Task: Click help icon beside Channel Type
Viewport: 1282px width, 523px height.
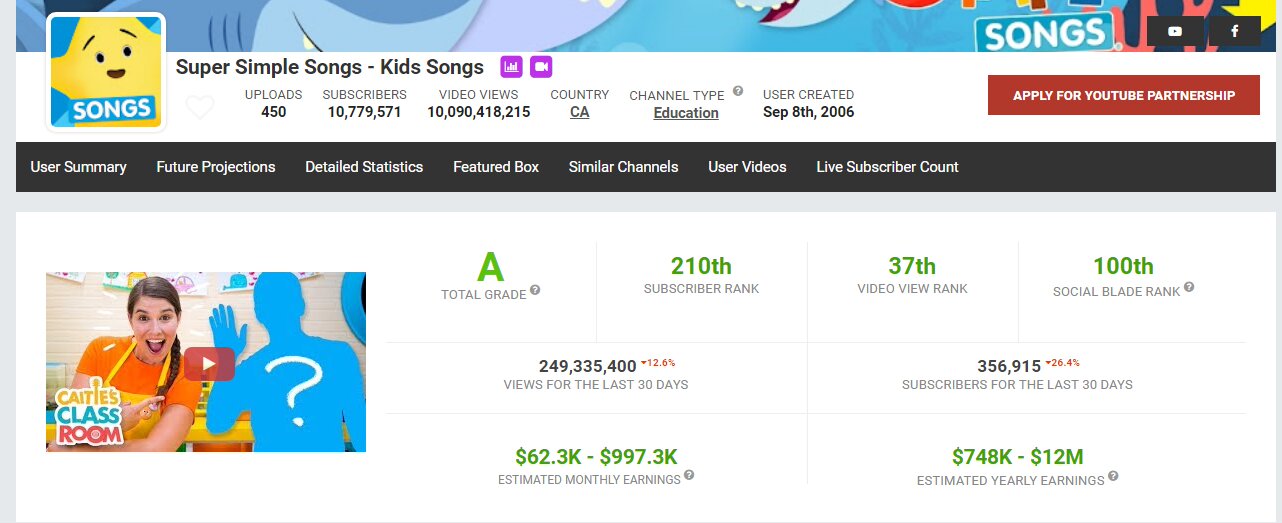Action: click(x=738, y=91)
